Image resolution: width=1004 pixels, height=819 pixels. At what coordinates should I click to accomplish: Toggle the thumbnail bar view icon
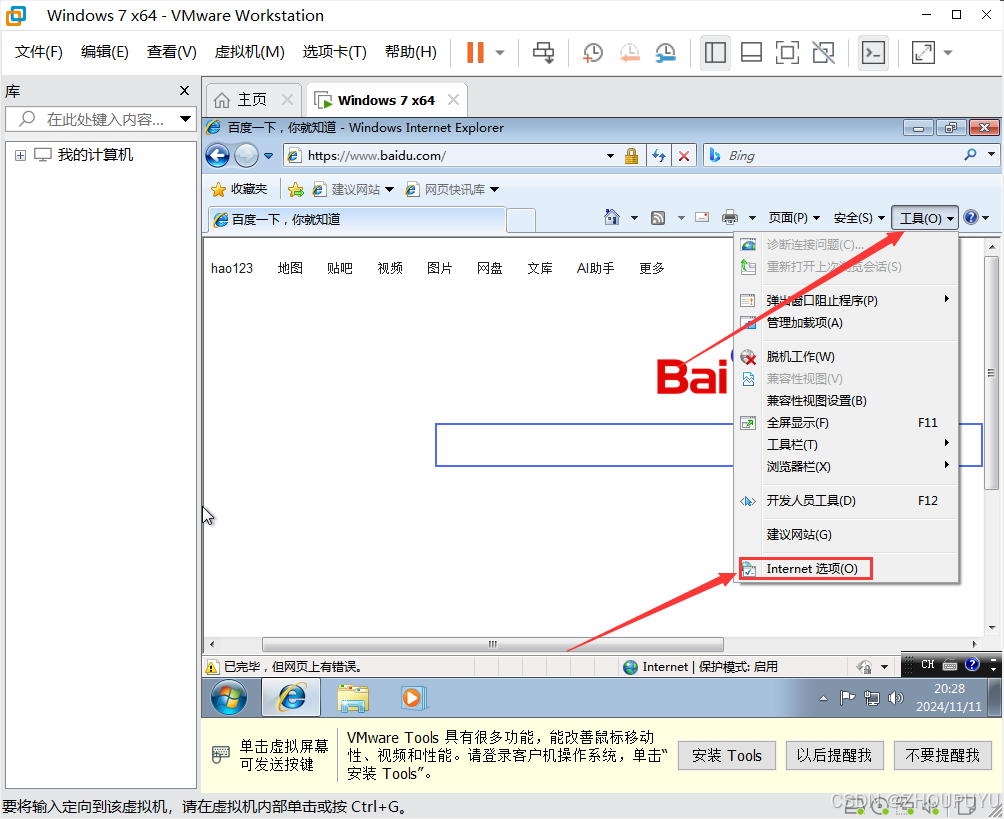click(751, 53)
